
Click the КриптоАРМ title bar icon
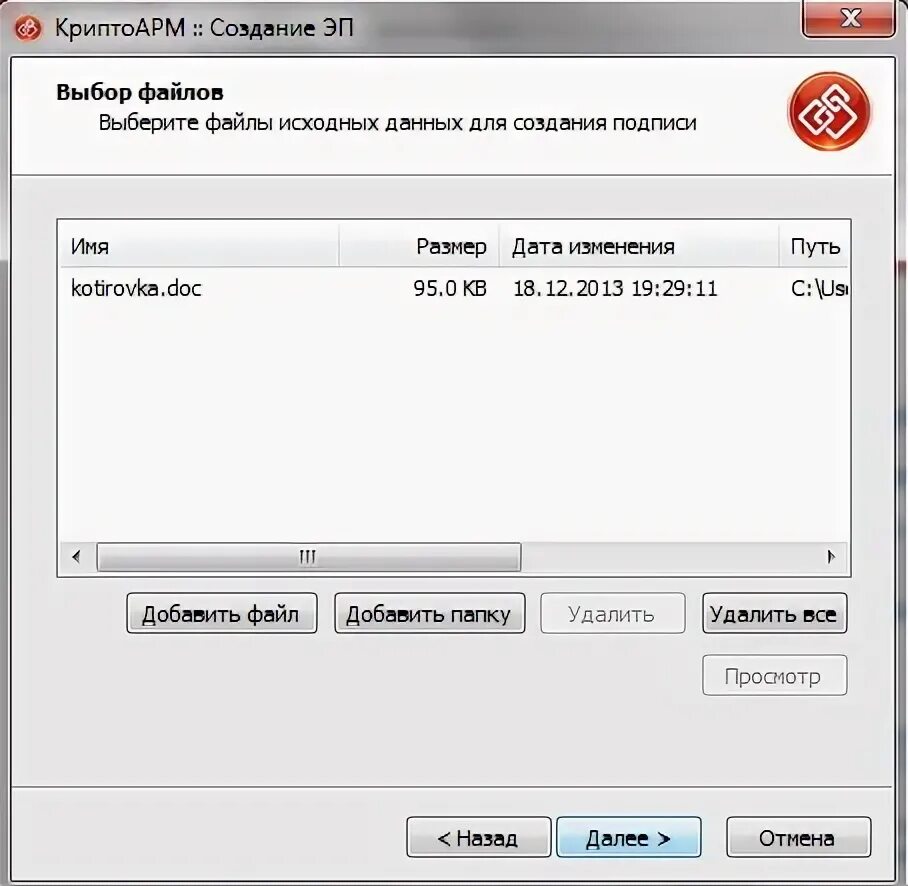pyautogui.click(x=28, y=28)
